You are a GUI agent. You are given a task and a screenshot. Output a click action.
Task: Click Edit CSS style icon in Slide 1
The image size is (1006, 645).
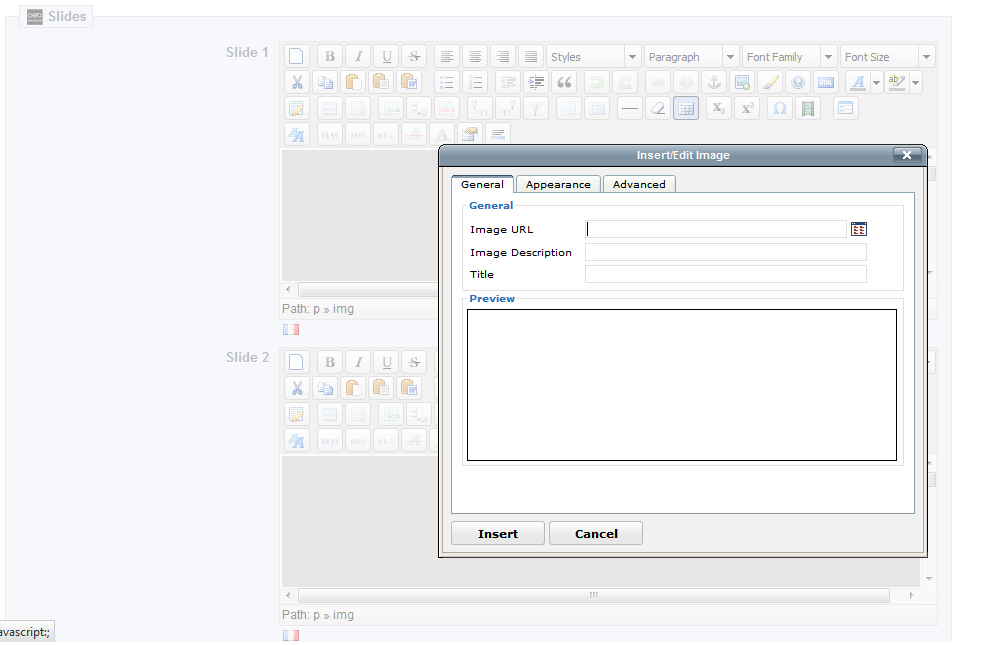pos(296,134)
